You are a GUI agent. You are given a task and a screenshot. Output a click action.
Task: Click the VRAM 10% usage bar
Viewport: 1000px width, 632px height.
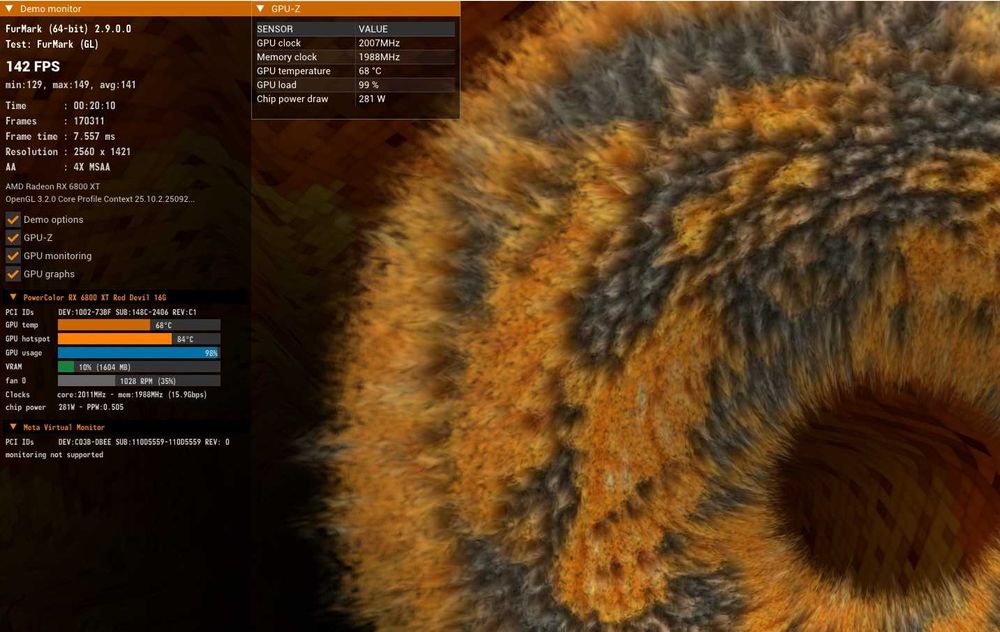tap(139, 367)
